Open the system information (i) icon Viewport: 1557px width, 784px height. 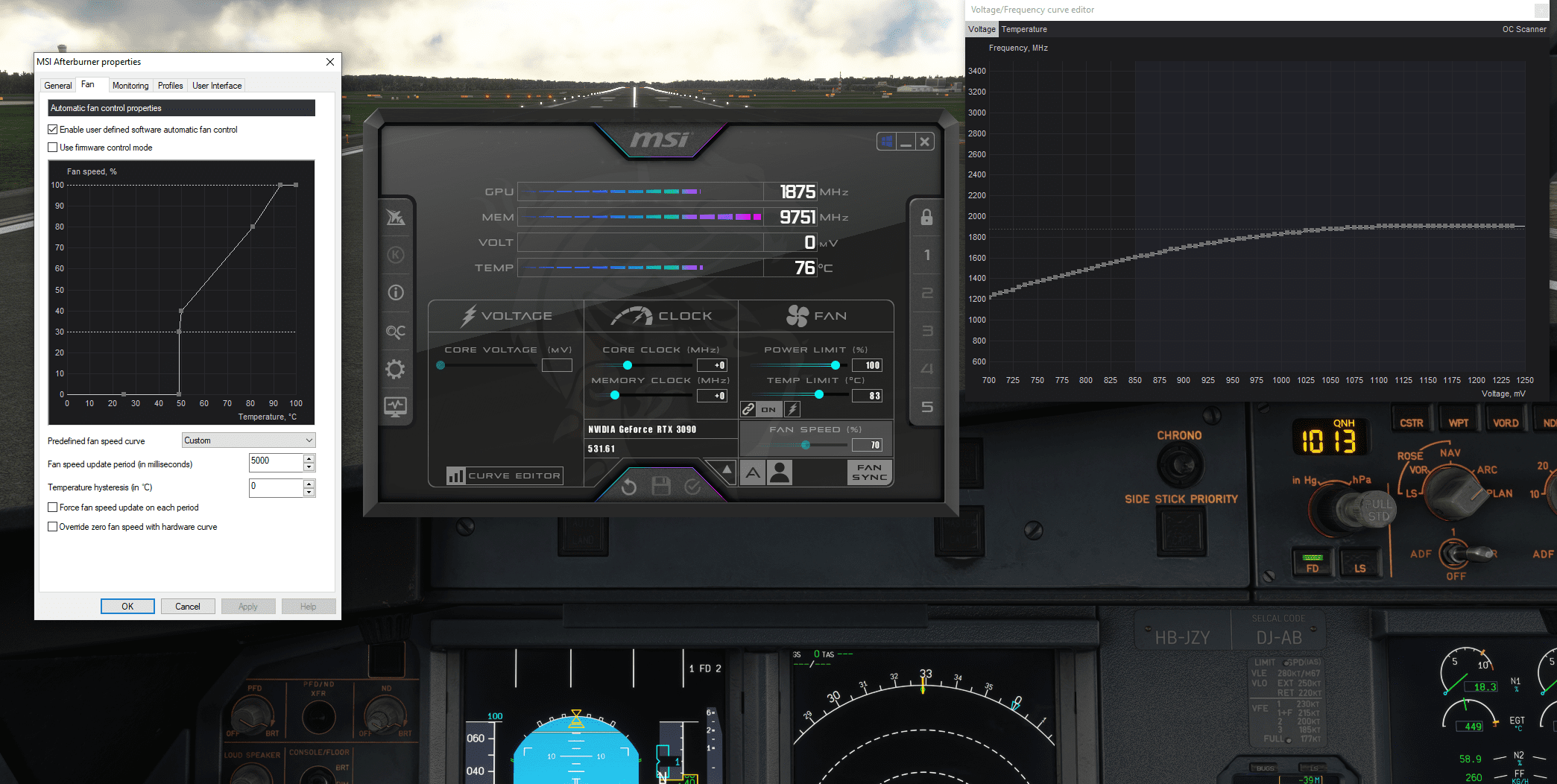click(396, 293)
